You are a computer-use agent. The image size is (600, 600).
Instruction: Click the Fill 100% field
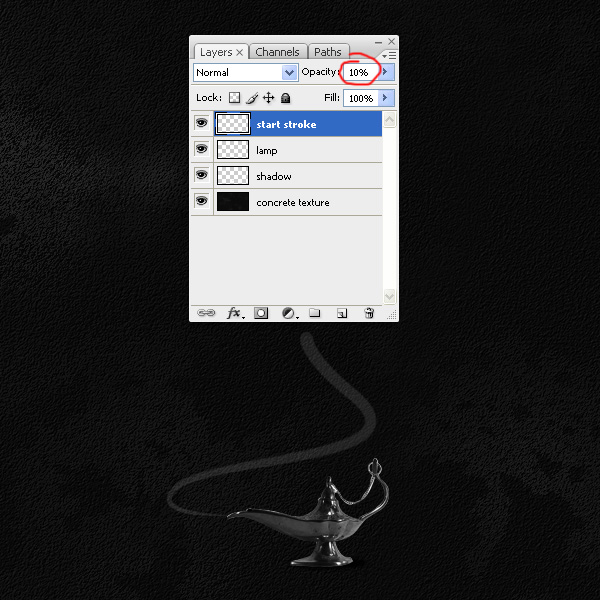point(361,98)
